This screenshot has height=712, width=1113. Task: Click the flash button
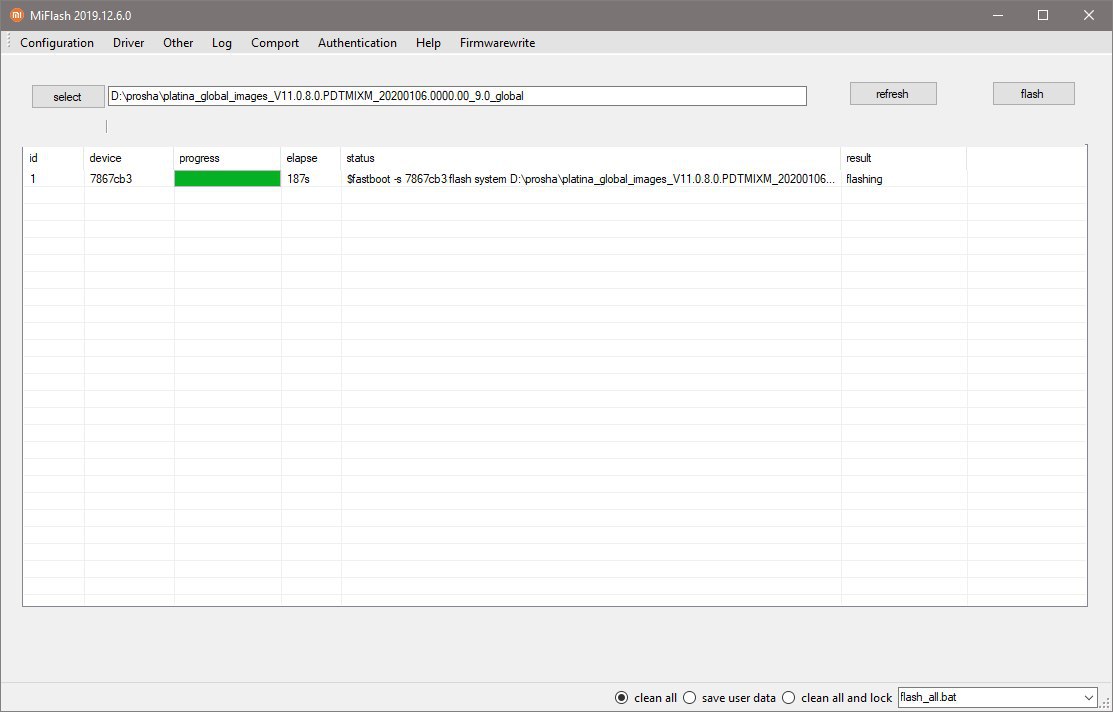tap(1033, 94)
